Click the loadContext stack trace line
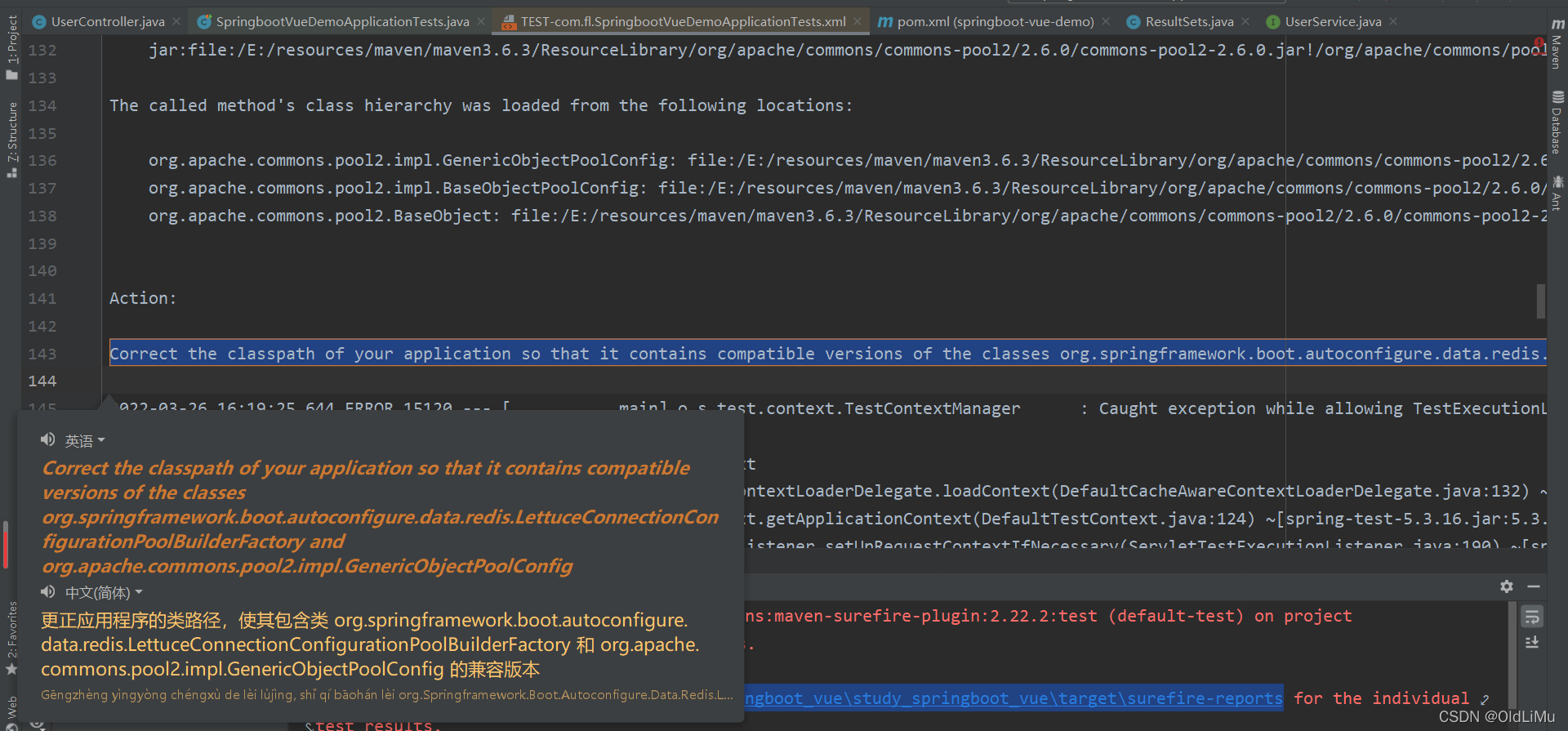The height and width of the screenshot is (731, 1568). [1146, 491]
